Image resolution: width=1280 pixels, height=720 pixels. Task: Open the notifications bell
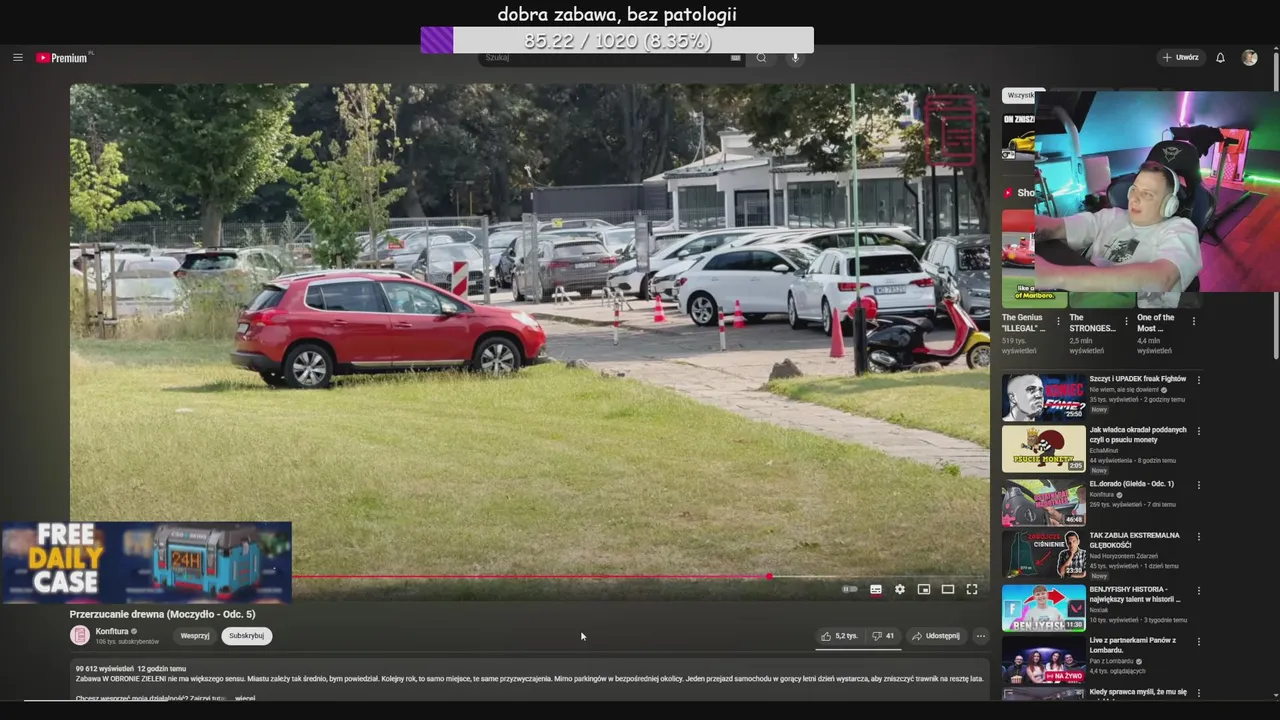click(1220, 58)
